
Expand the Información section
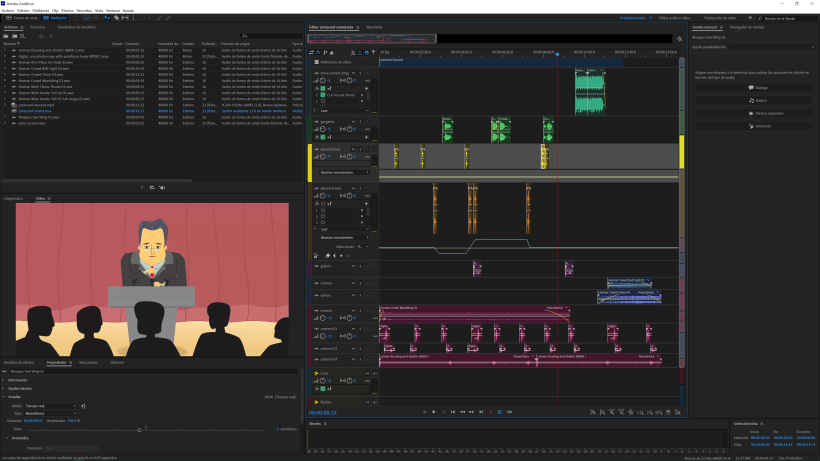[4, 380]
